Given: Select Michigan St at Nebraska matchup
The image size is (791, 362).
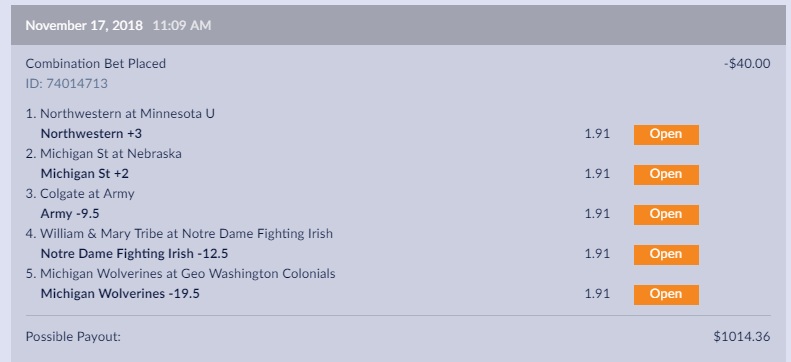Looking at the screenshot, I should click(x=104, y=154).
